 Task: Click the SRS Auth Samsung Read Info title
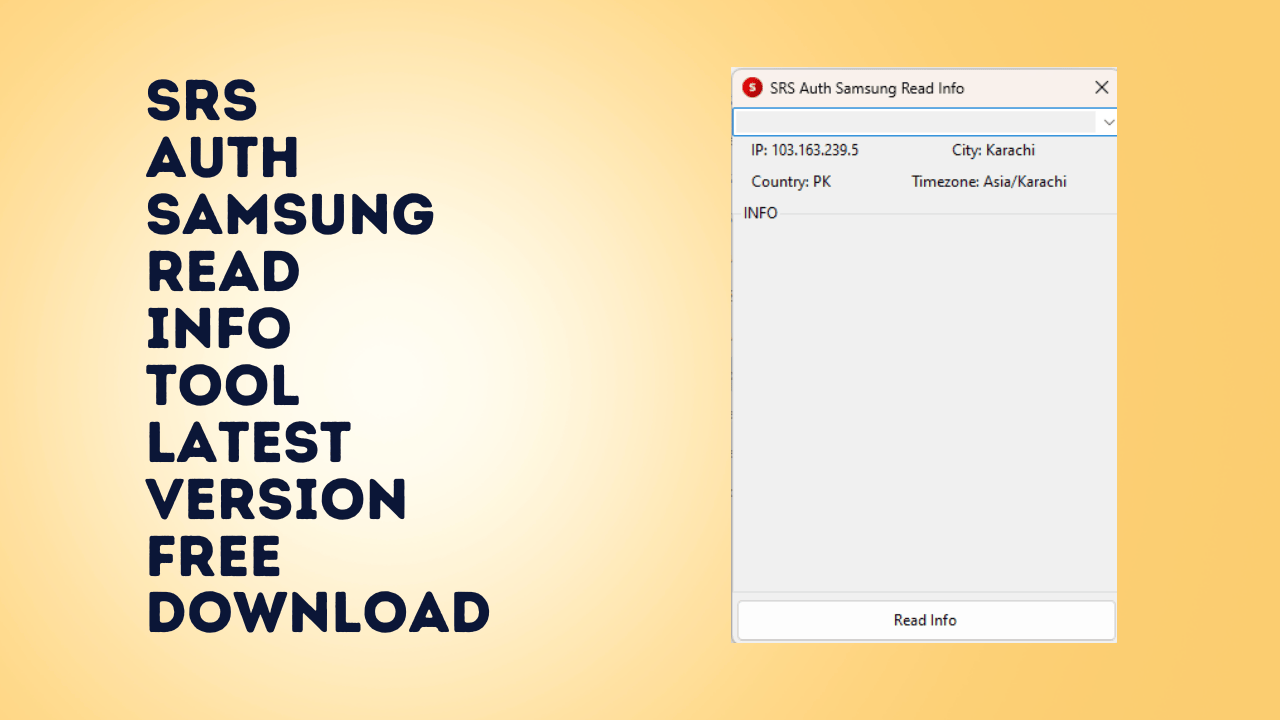(x=866, y=88)
